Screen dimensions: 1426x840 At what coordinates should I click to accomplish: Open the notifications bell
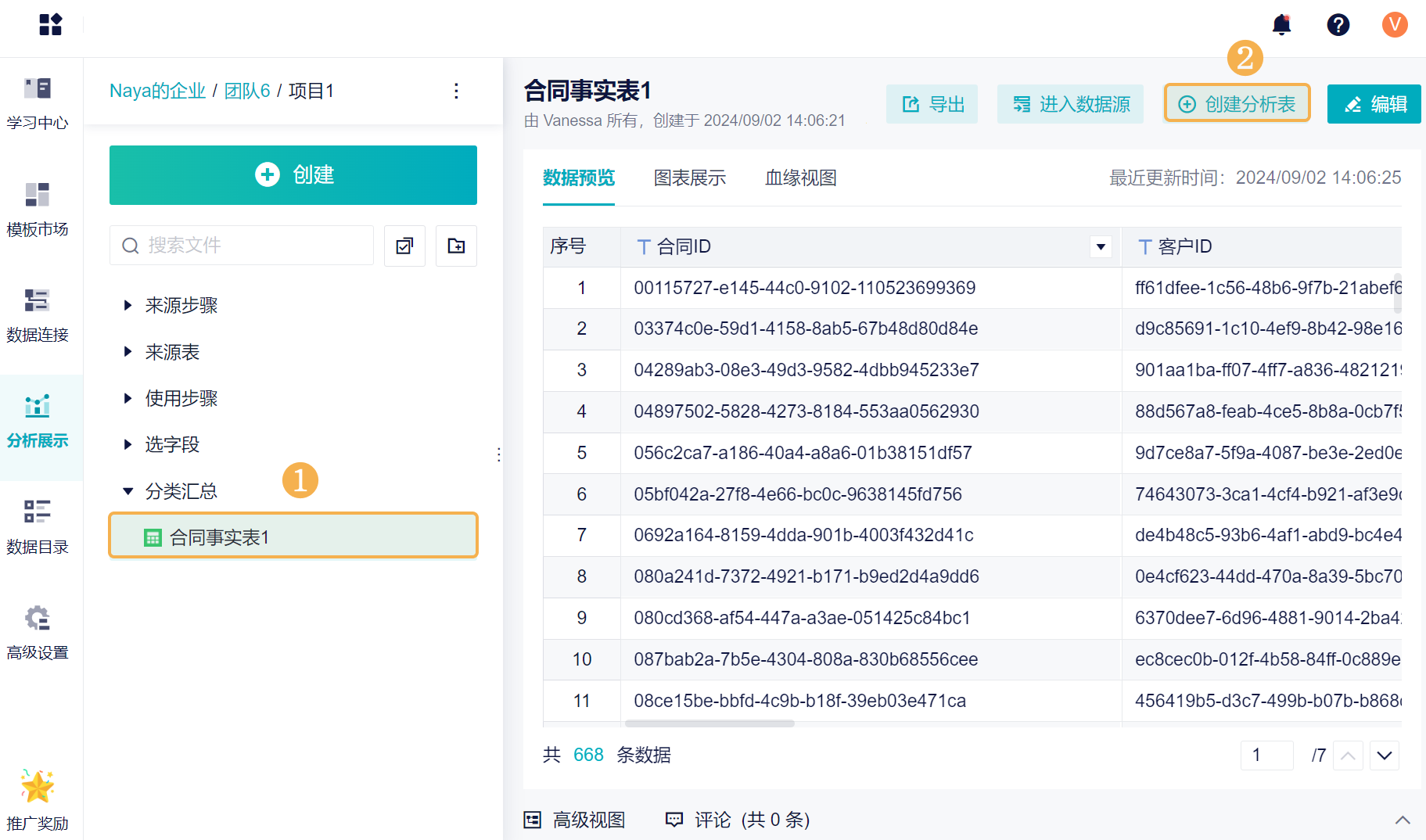1281,25
